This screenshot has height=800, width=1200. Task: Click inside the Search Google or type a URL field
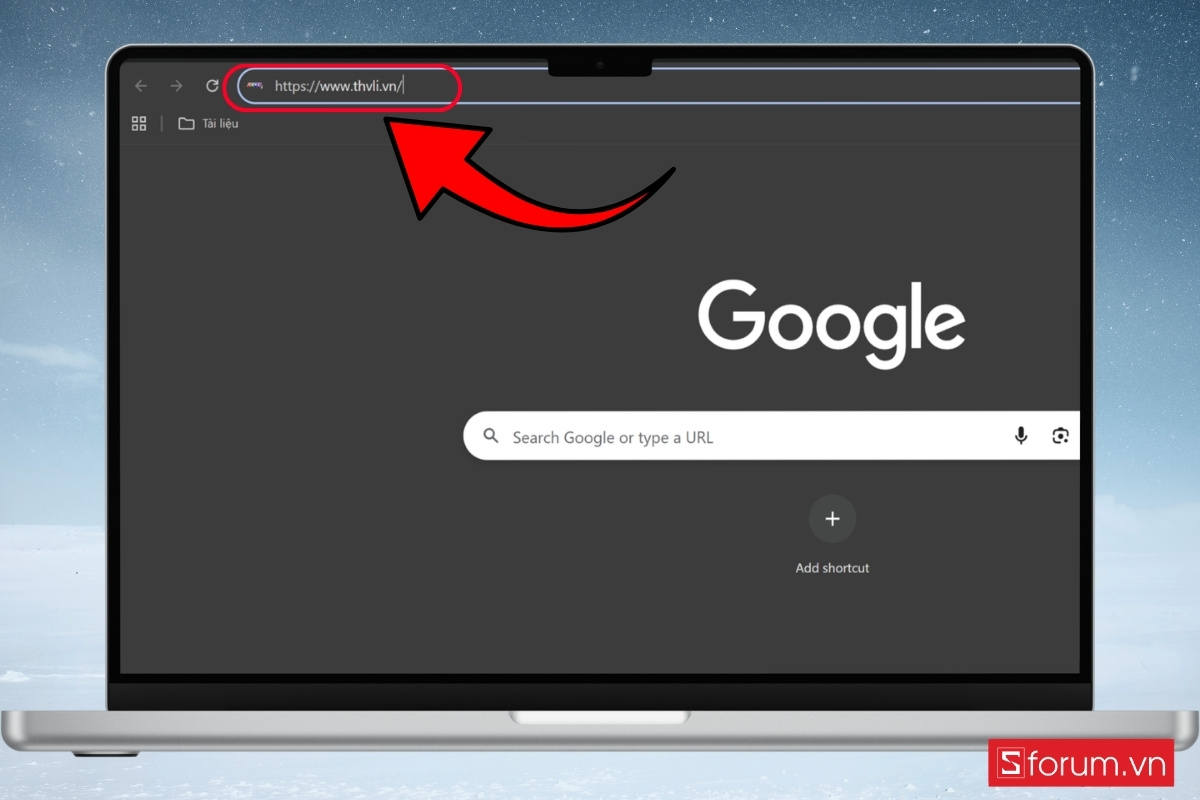click(x=700, y=437)
